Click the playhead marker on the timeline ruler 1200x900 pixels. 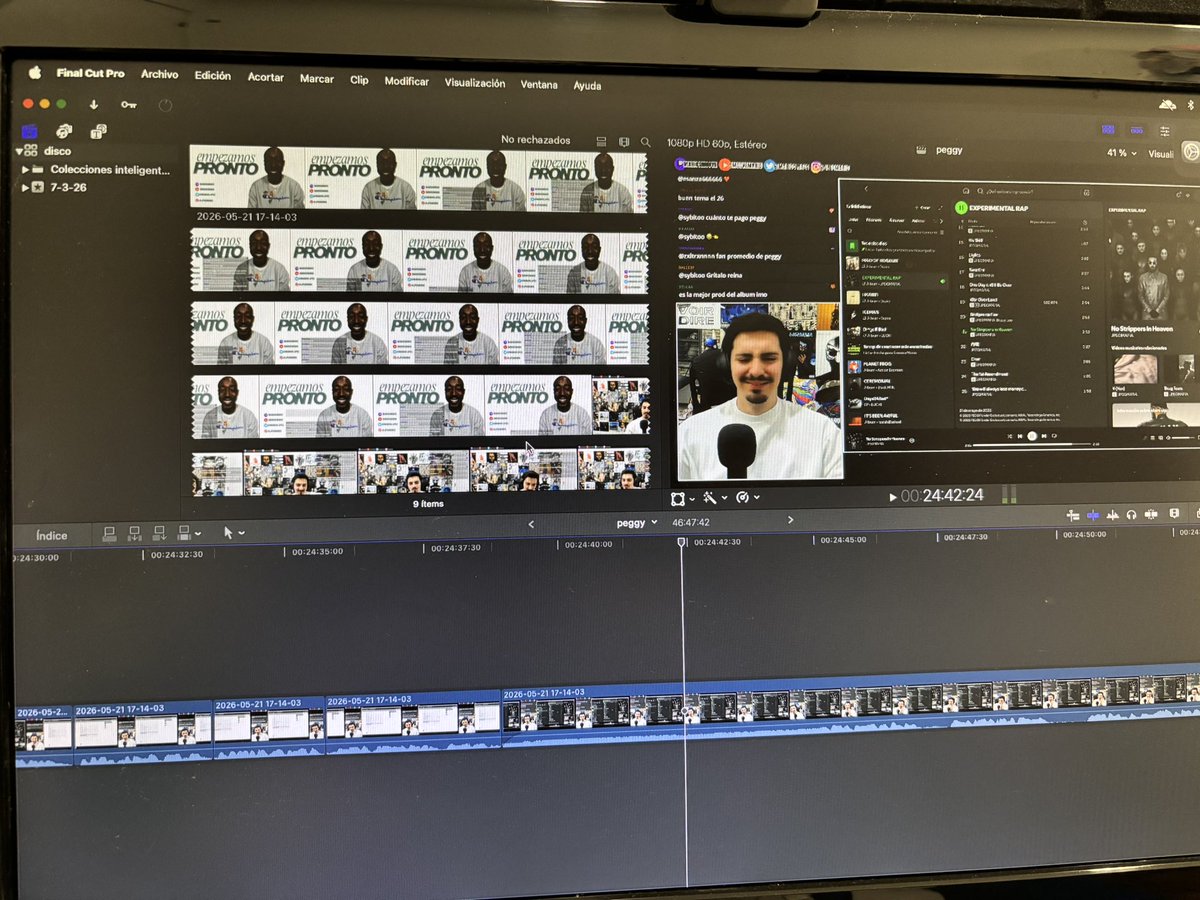pos(682,542)
